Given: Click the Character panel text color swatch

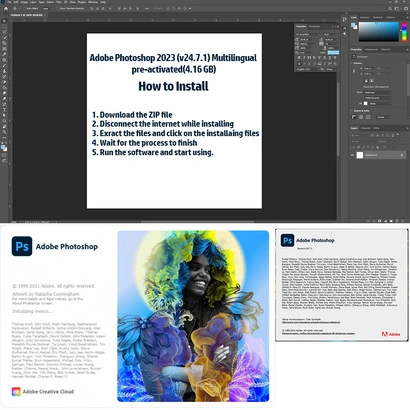Looking at the screenshot, I should pos(333,52).
